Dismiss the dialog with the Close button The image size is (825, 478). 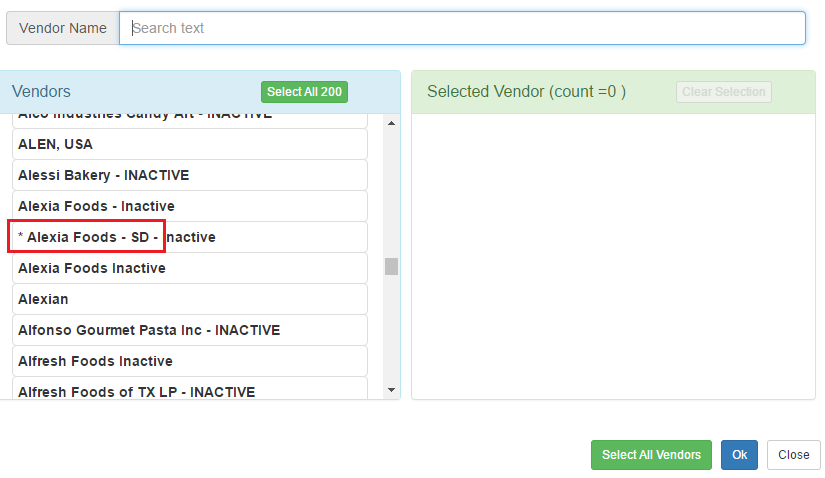pyautogui.click(x=793, y=455)
